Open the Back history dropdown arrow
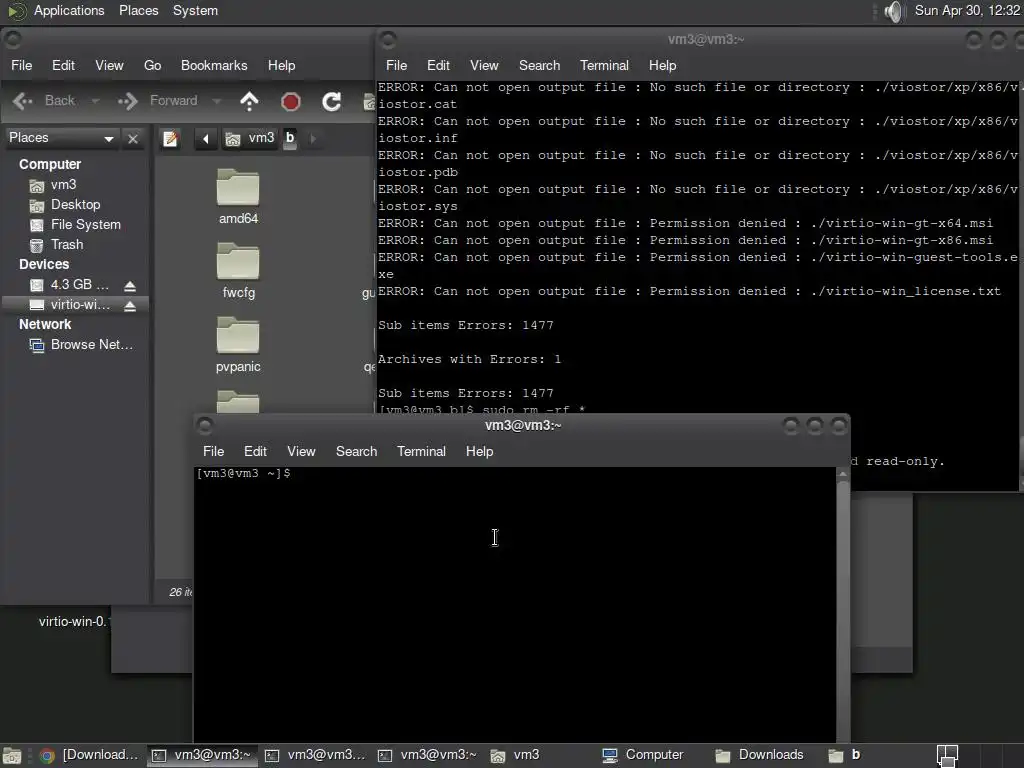 95,101
